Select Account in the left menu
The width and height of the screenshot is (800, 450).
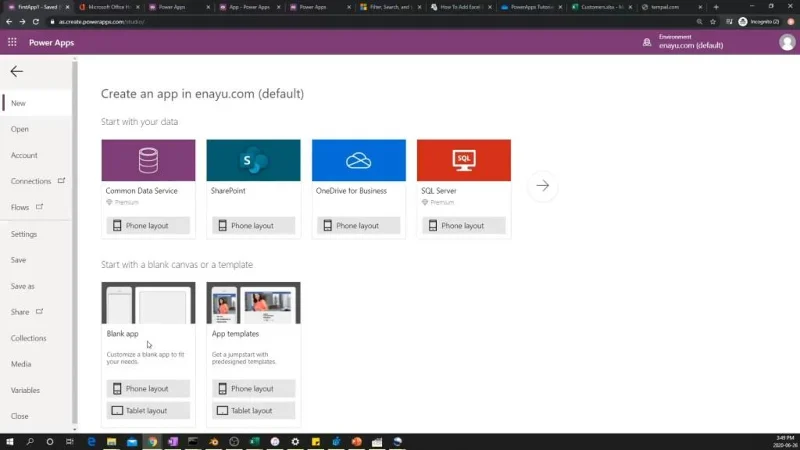tap(36, 155)
